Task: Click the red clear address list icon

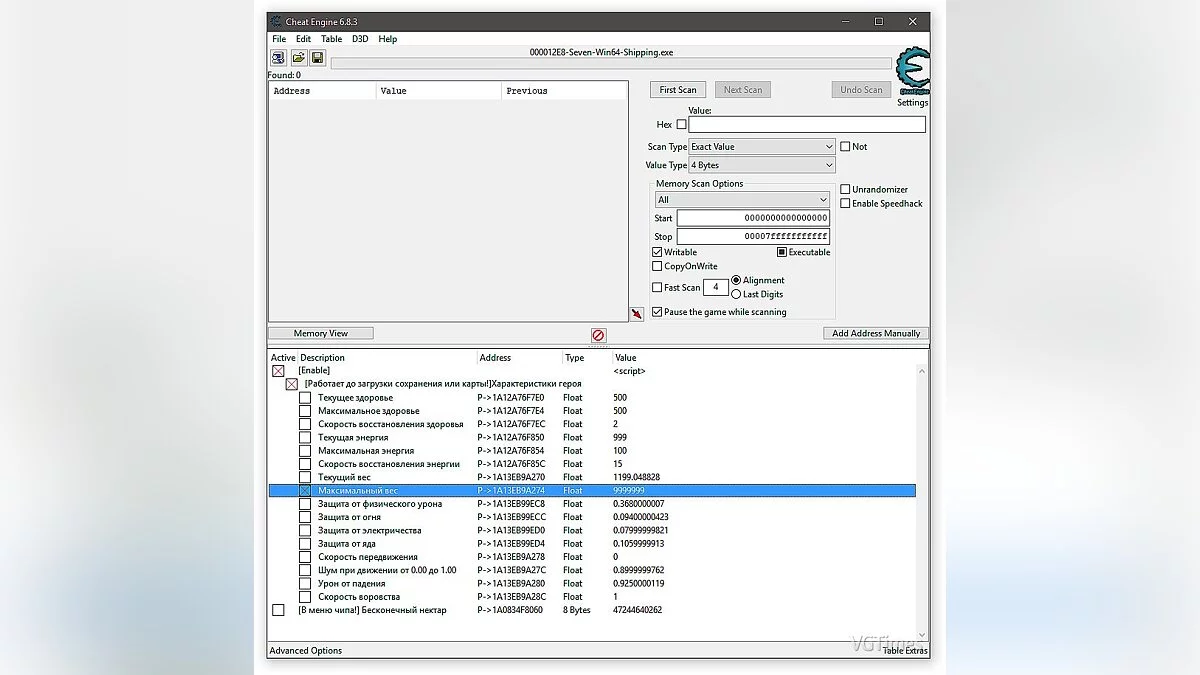Action: point(598,335)
